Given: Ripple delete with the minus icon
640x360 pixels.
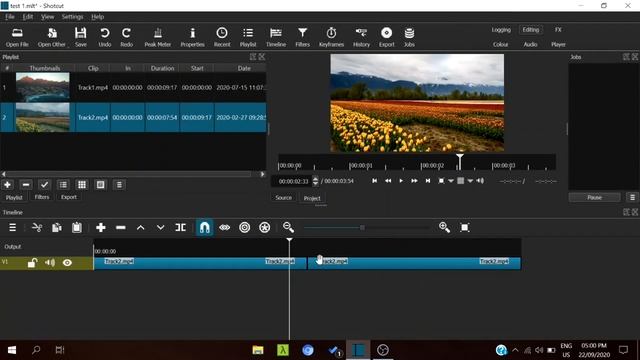Looking at the screenshot, I should [121, 227].
